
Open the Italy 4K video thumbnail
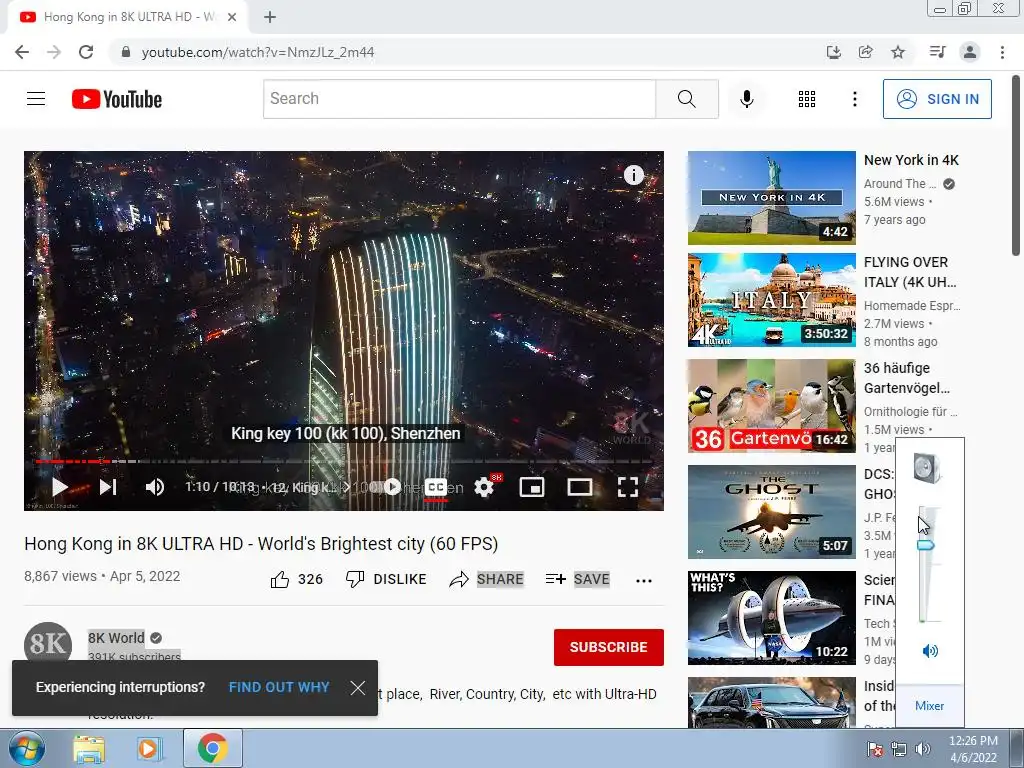coord(771,300)
